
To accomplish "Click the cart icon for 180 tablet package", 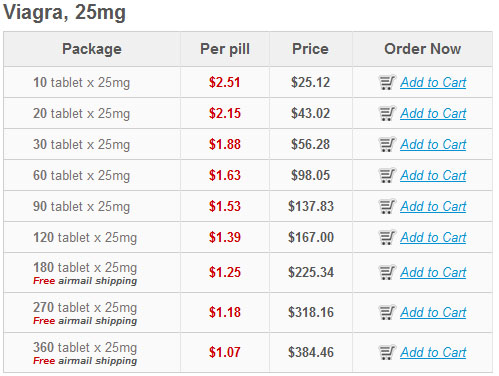I will coord(387,272).
